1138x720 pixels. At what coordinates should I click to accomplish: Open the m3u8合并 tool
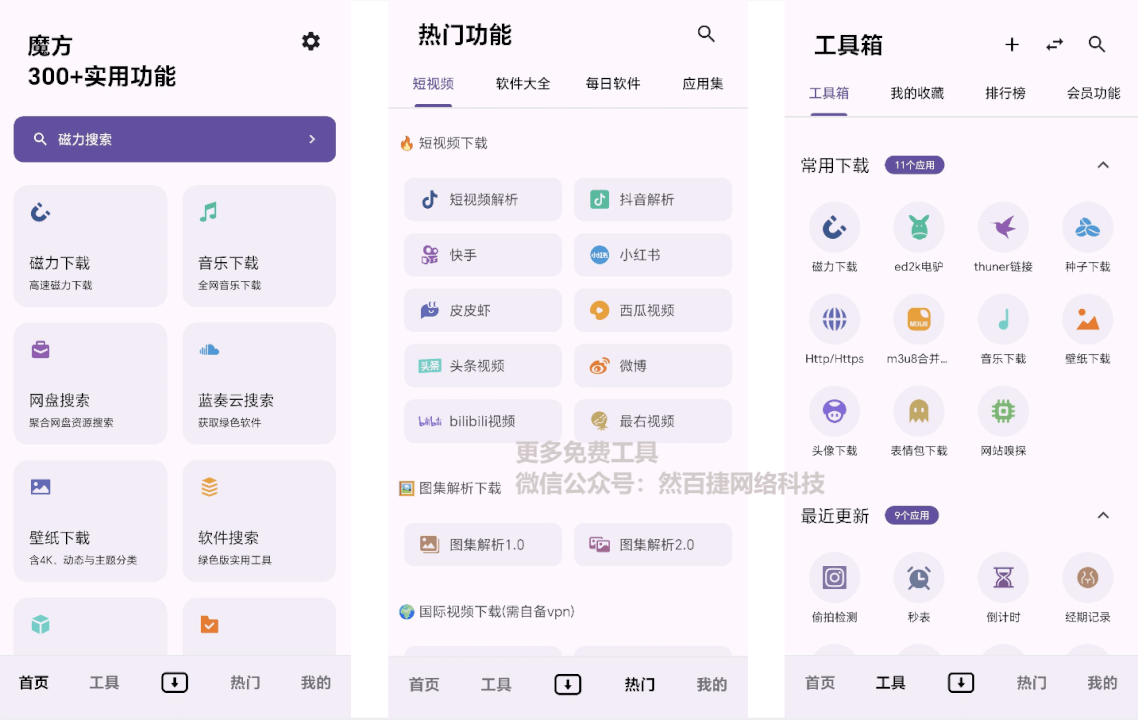click(x=918, y=330)
